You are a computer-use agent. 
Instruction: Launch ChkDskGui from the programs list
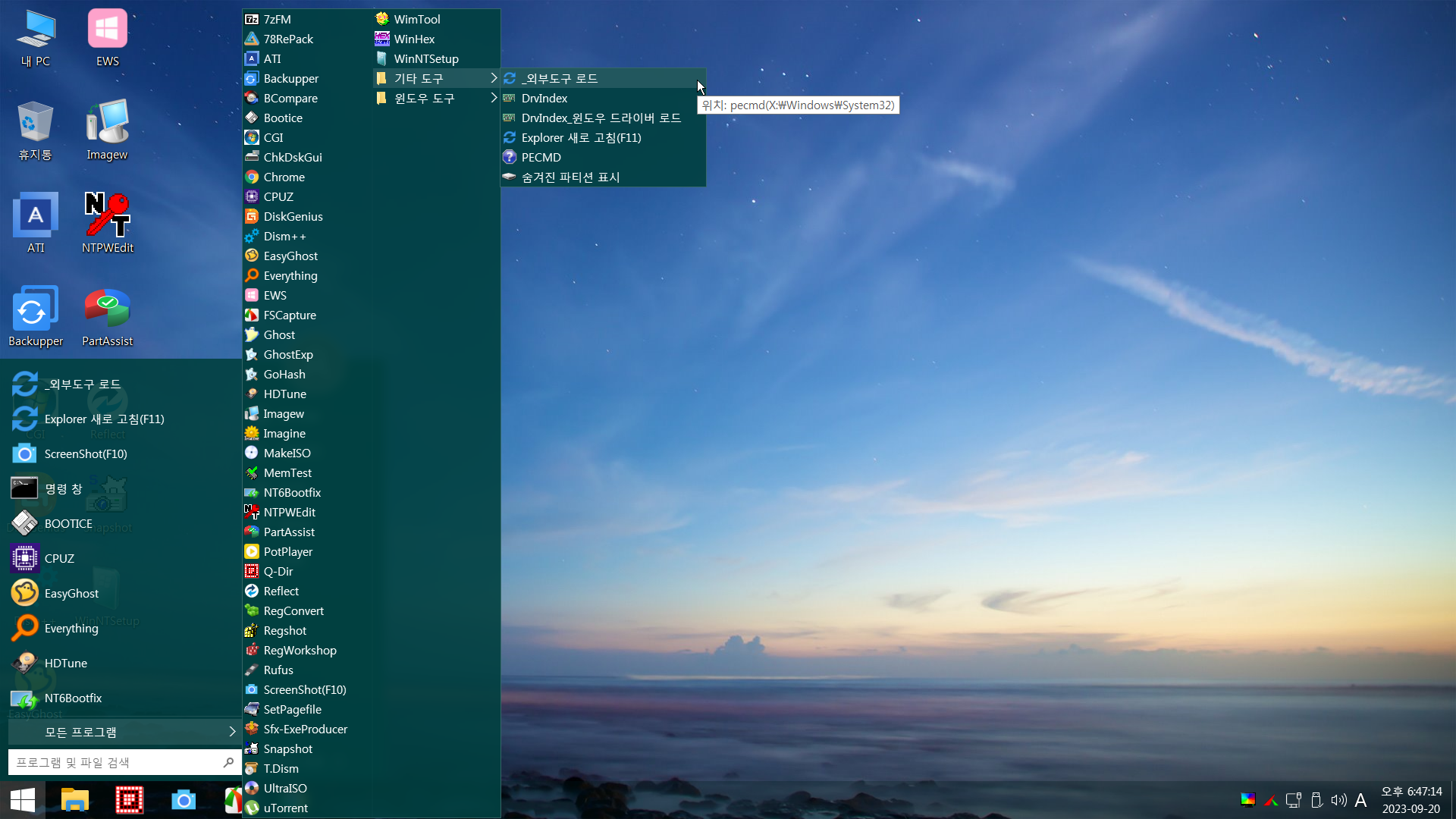(x=306, y=157)
